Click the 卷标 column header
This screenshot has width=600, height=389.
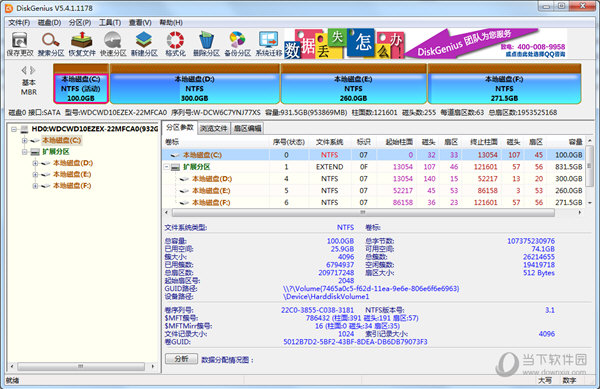coord(216,142)
